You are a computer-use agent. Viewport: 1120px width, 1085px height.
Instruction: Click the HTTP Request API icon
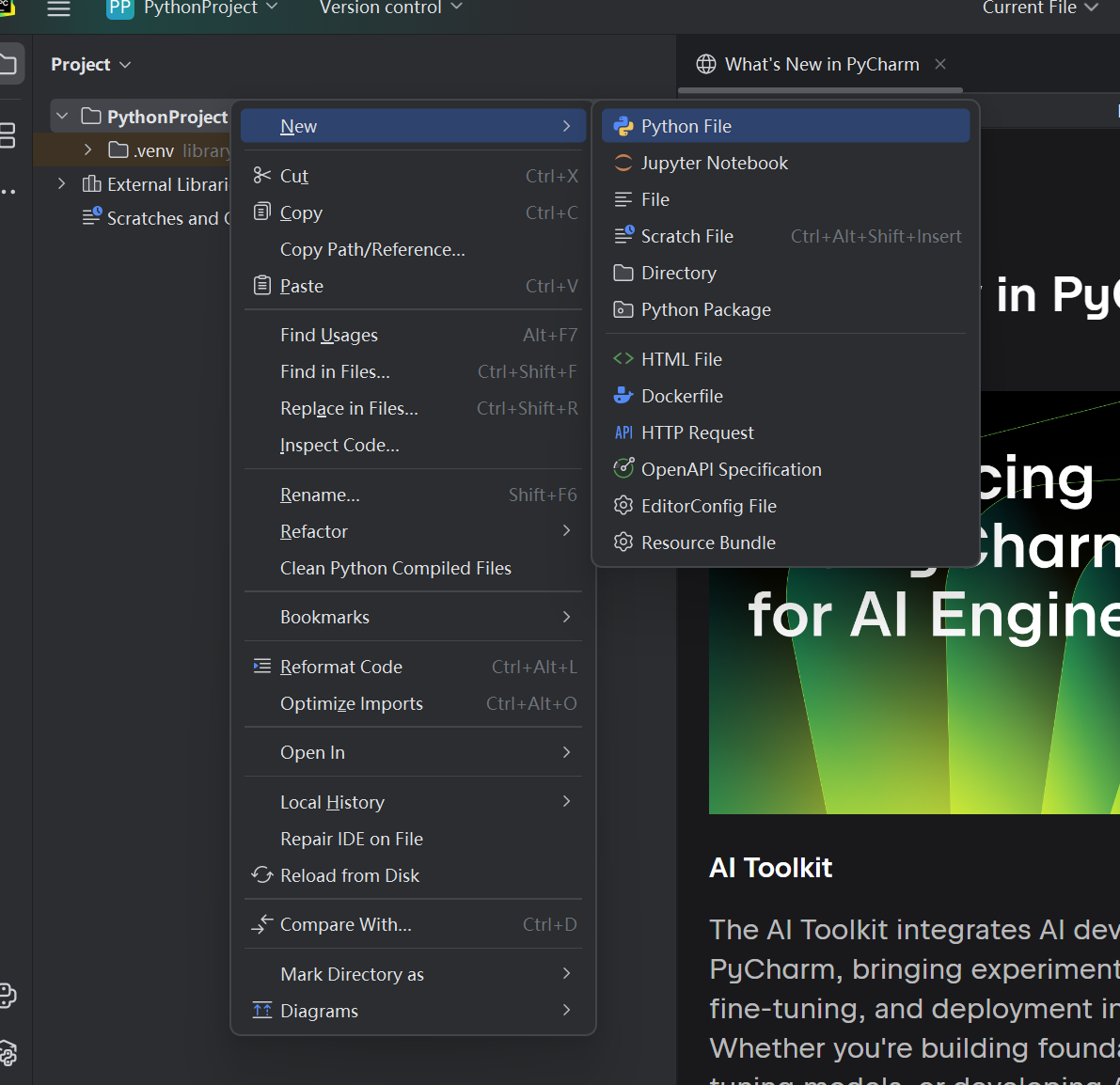click(x=623, y=432)
